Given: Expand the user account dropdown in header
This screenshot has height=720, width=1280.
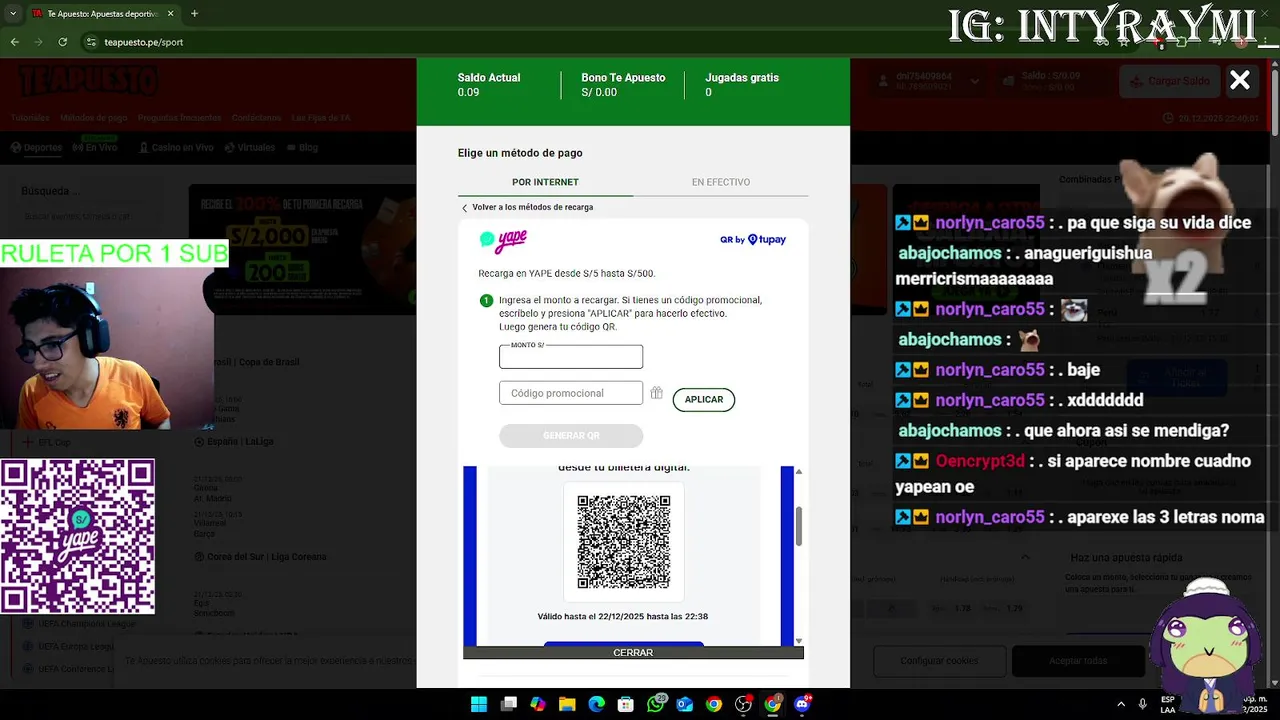Looking at the screenshot, I should pos(975,81).
